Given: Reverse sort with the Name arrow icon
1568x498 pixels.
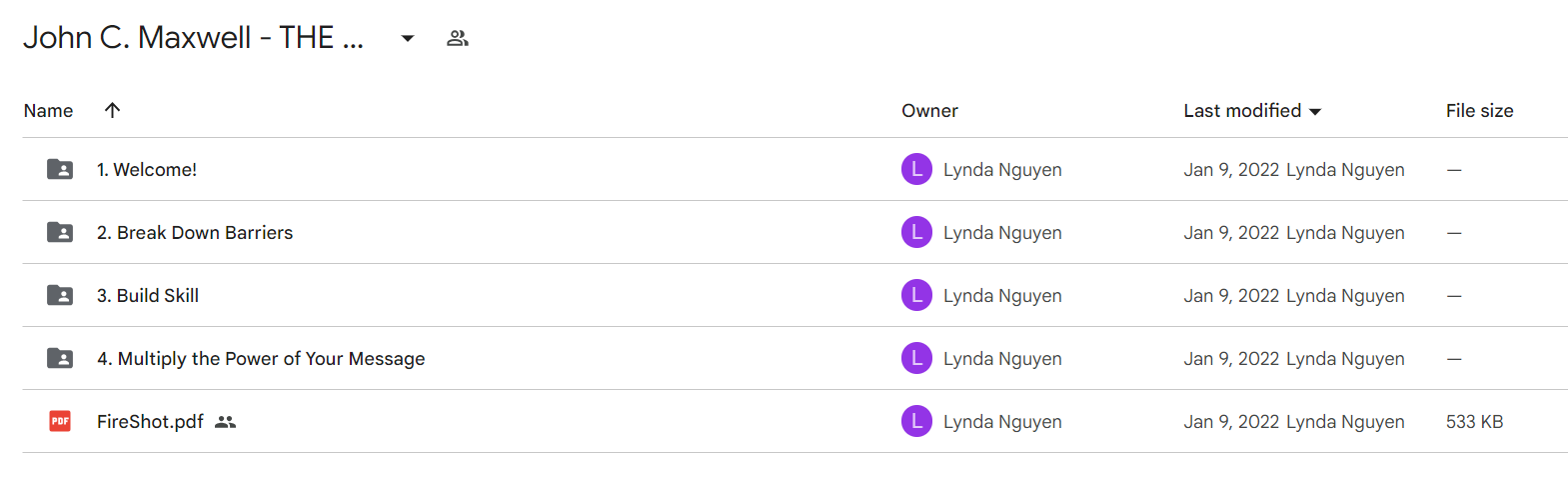Looking at the screenshot, I should pos(113,110).
